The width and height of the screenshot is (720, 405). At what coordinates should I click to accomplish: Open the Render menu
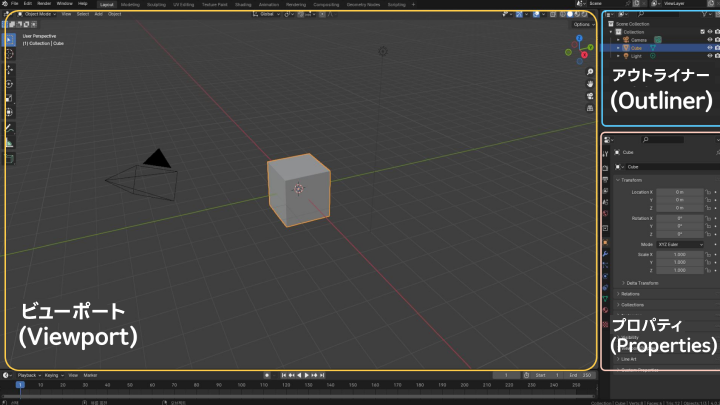click(x=44, y=4)
